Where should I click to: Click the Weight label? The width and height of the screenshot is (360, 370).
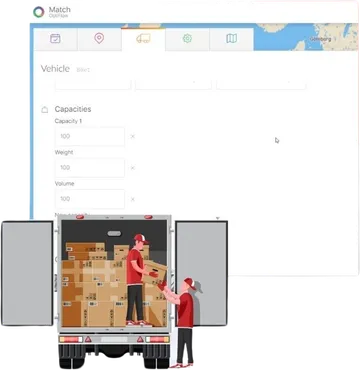[x=64, y=153]
